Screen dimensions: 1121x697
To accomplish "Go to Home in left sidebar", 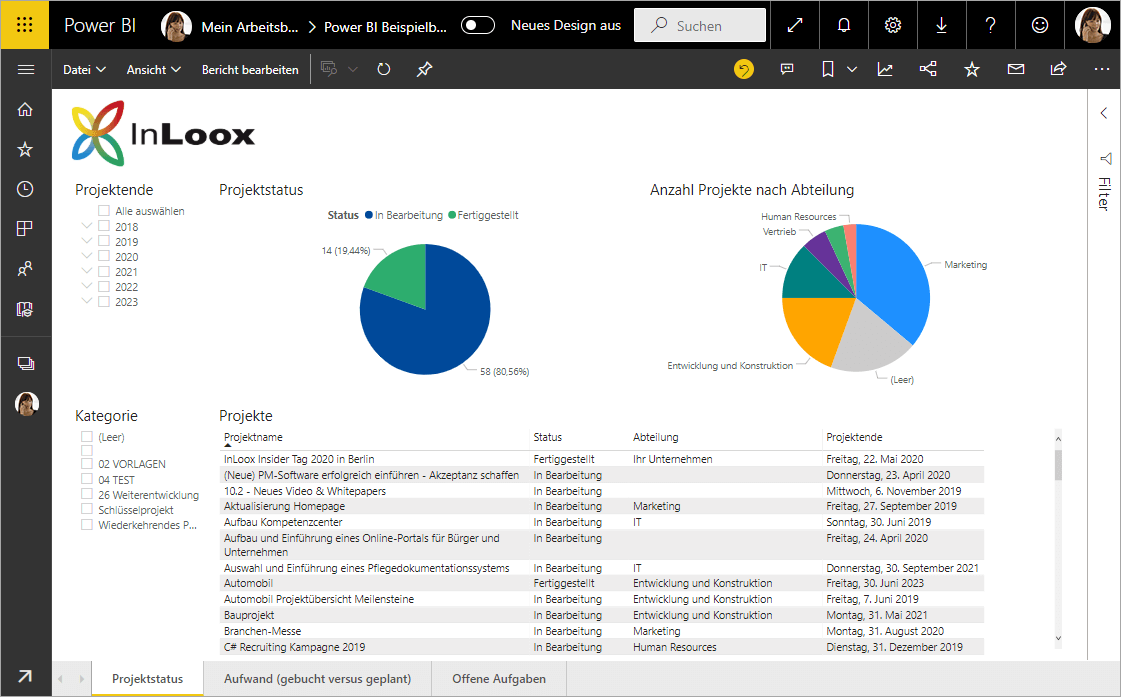I will tap(25, 109).
